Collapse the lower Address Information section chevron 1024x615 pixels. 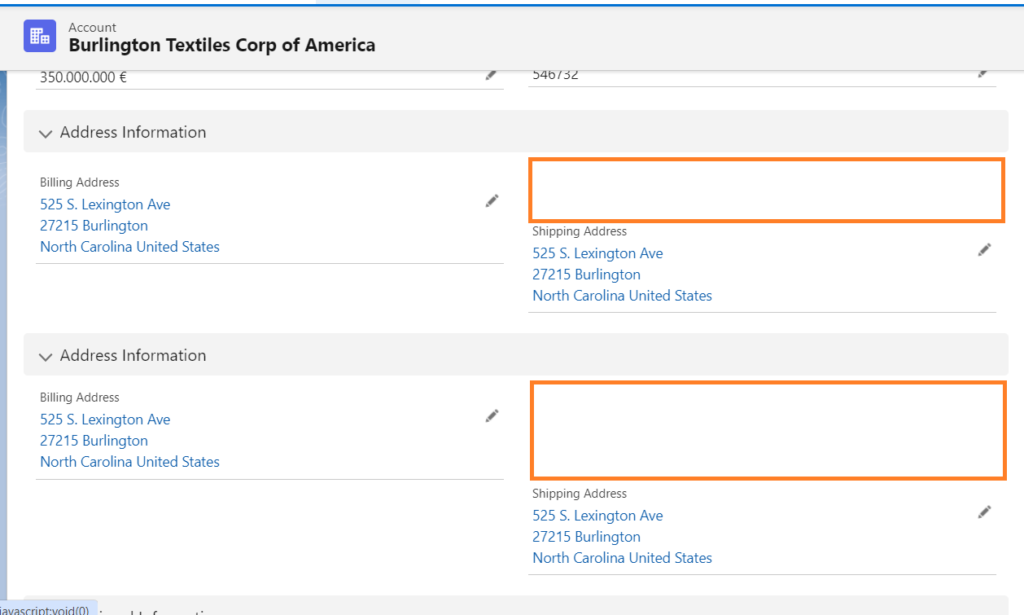point(45,356)
